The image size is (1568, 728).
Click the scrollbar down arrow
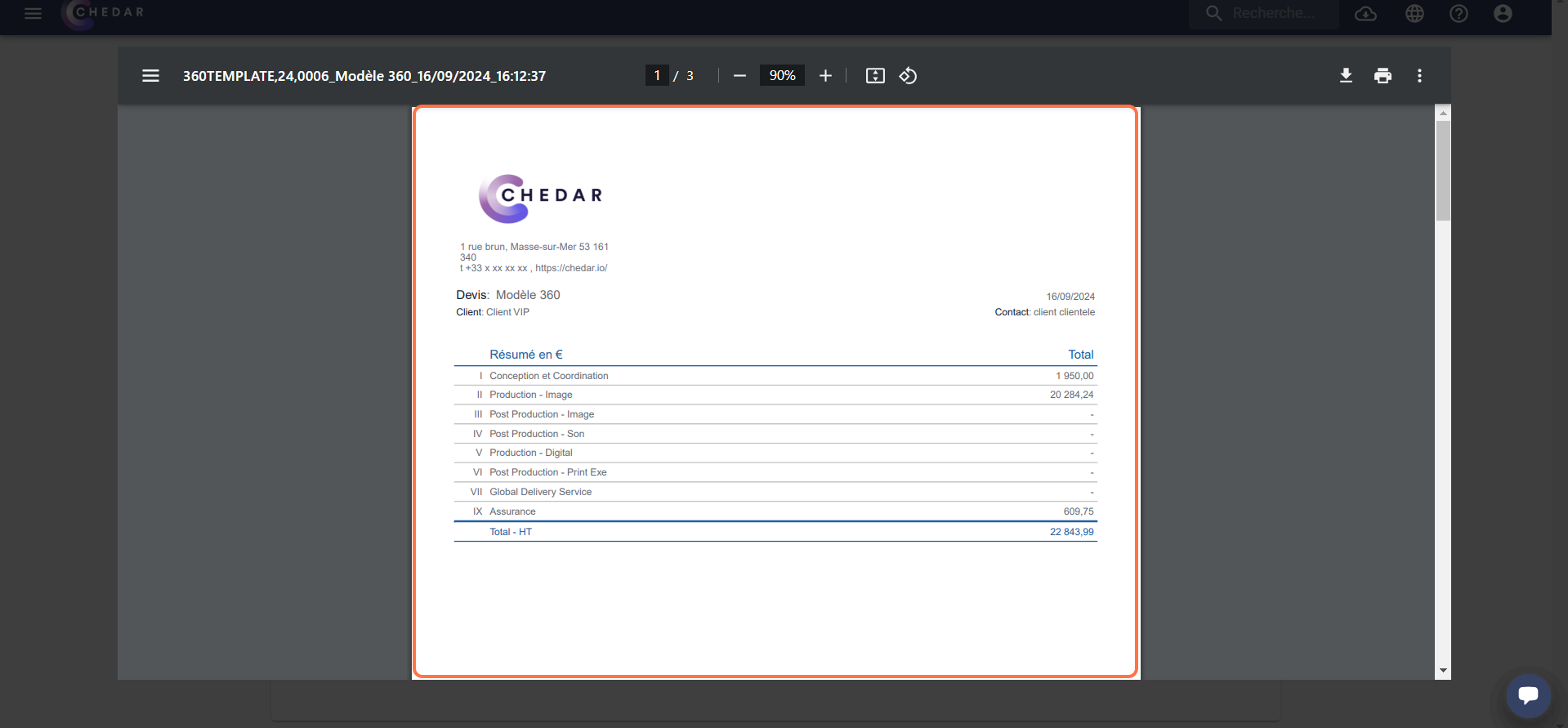pos(1443,671)
